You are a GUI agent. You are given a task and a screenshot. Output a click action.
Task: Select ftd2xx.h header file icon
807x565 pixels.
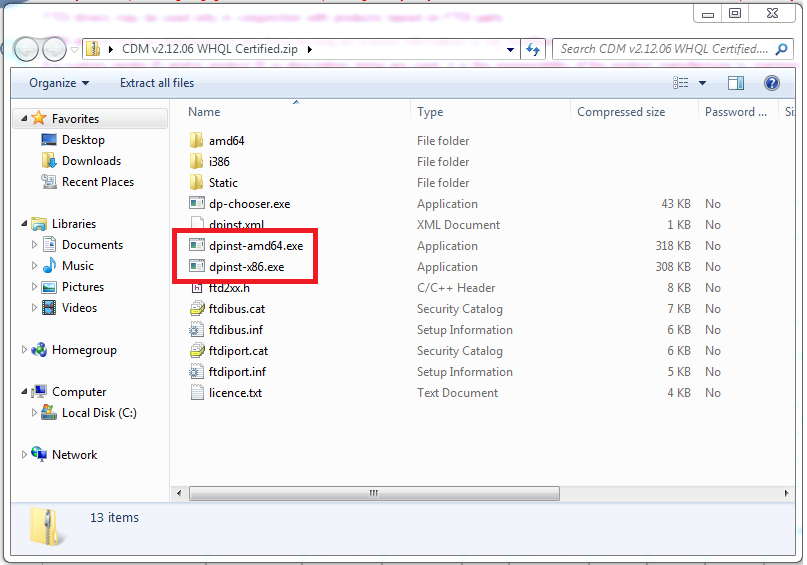197,288
